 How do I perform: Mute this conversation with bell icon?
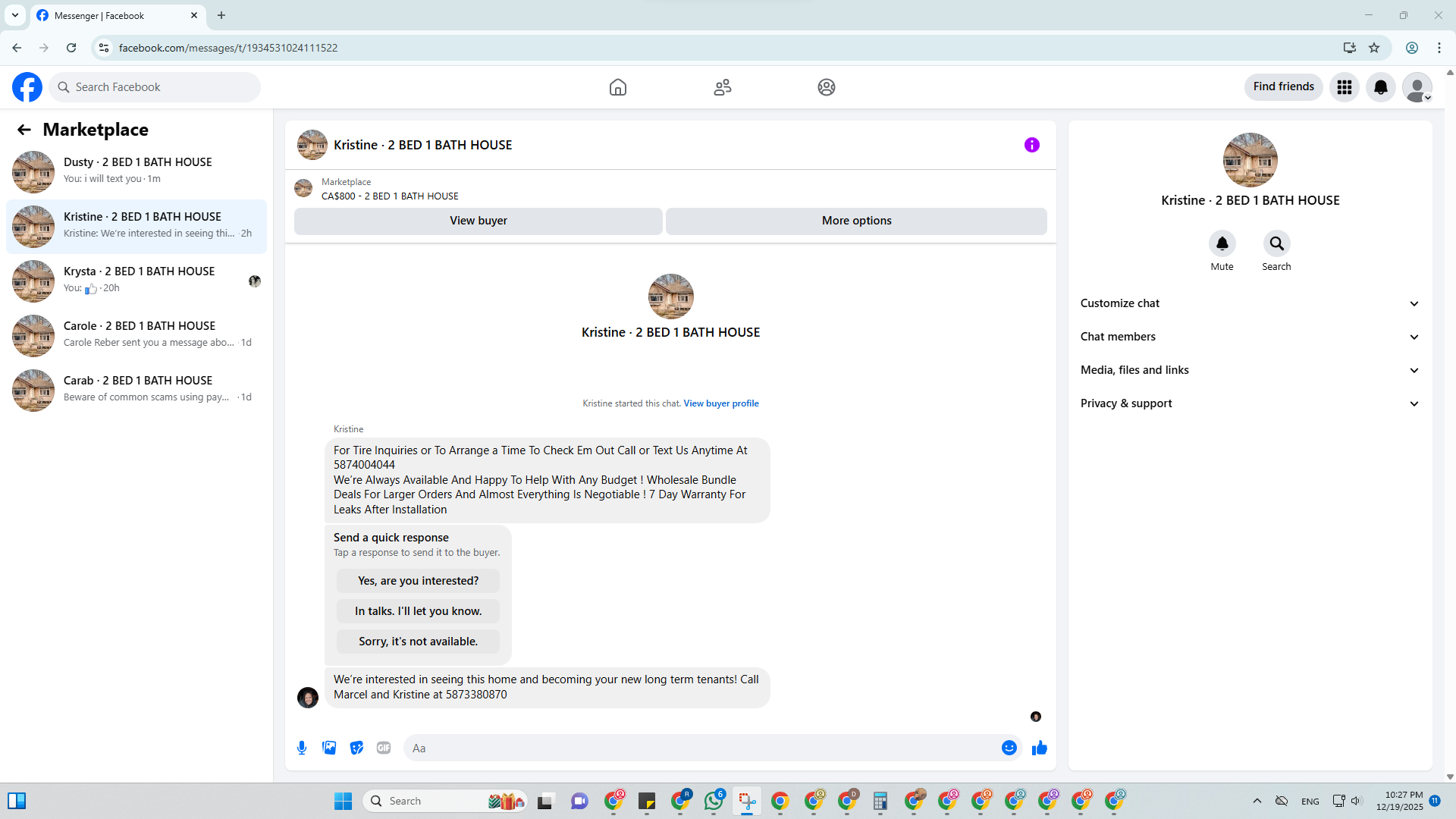click(1222, 243)
